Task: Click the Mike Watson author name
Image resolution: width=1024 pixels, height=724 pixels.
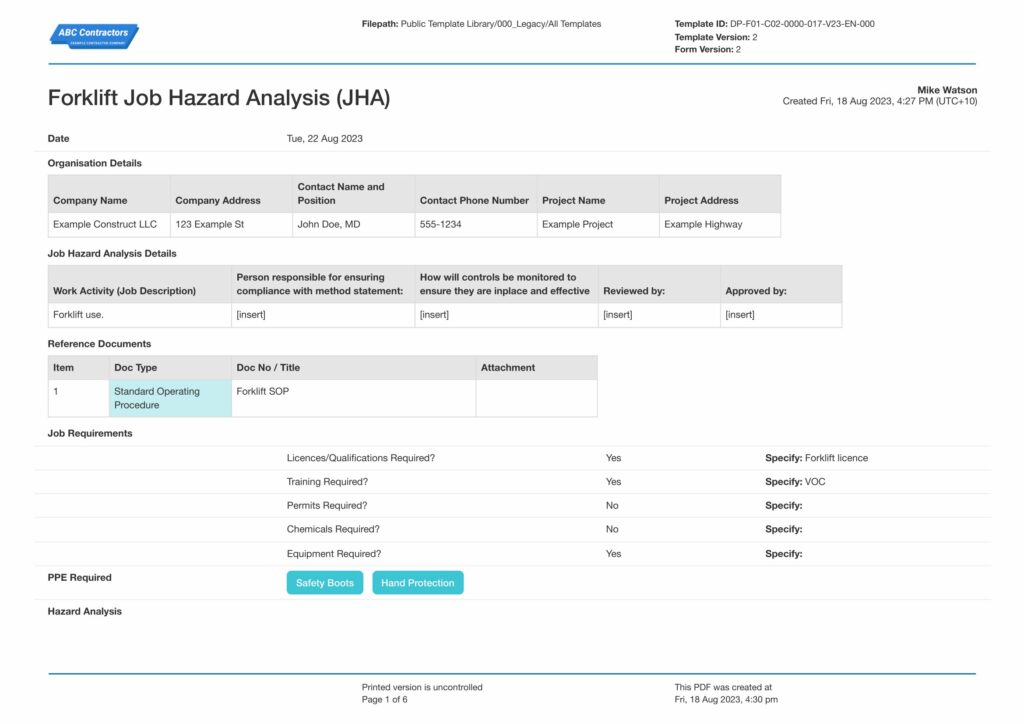Action: coord(947,90)
